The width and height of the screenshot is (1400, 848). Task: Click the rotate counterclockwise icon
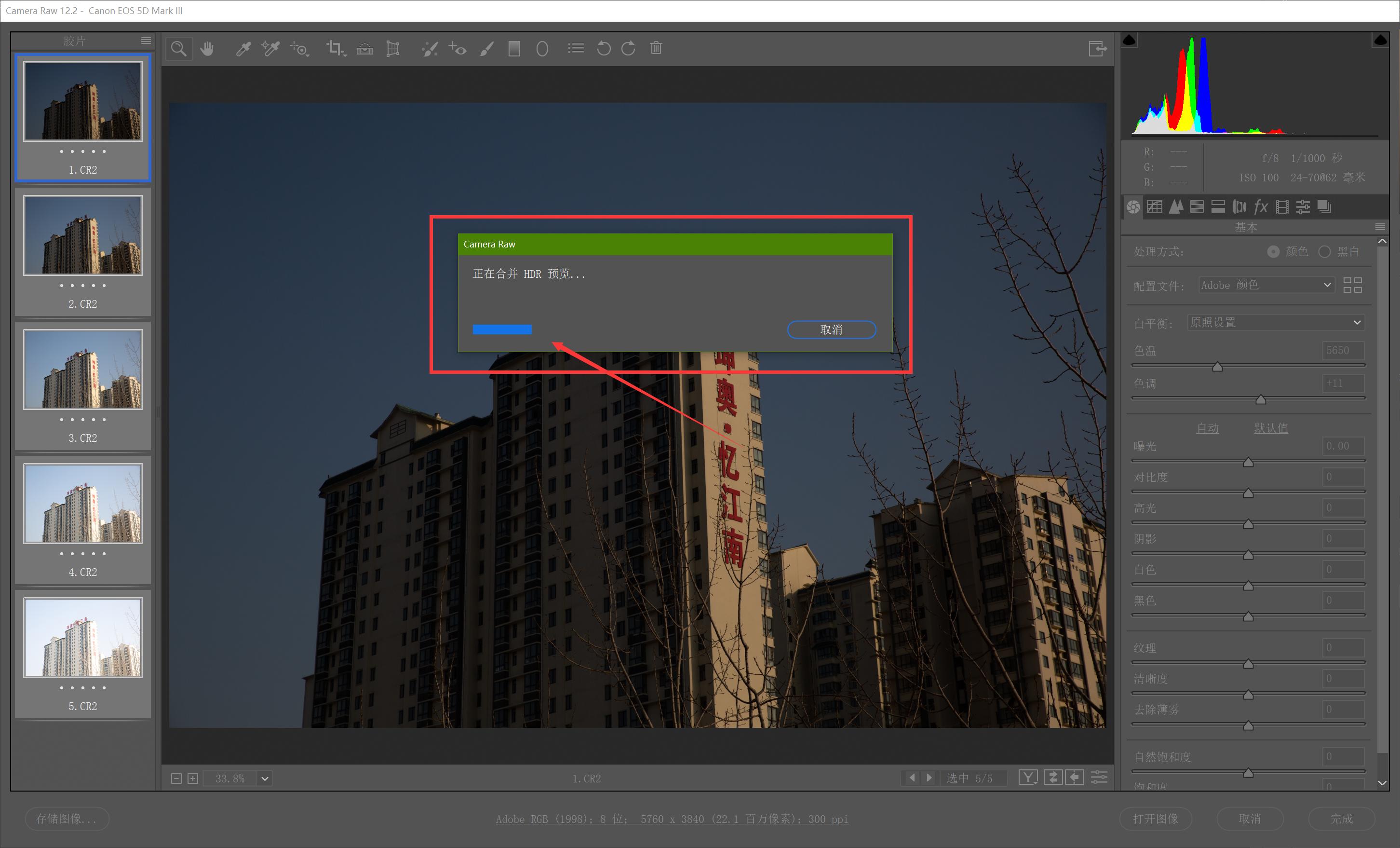(604, 49)
